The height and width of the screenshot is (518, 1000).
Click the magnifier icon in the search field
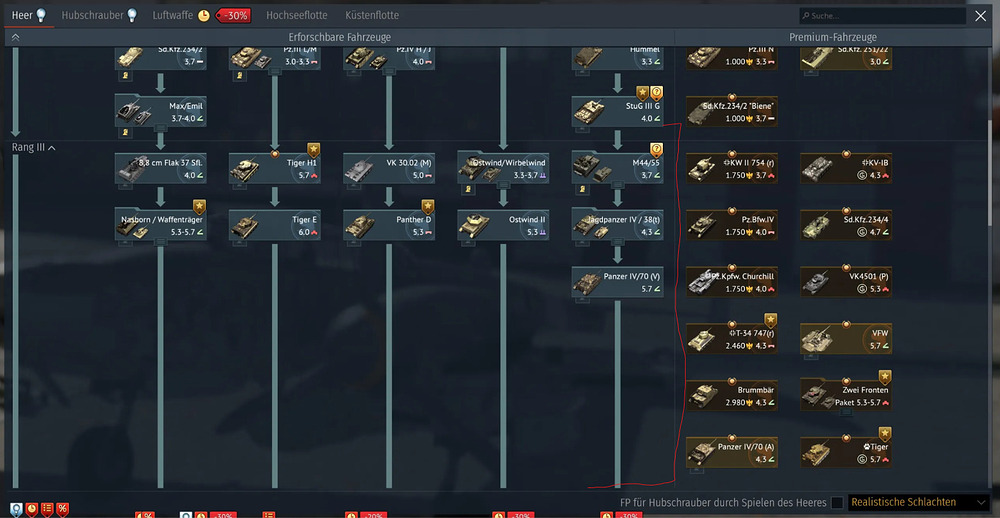[x=806, y=16]
